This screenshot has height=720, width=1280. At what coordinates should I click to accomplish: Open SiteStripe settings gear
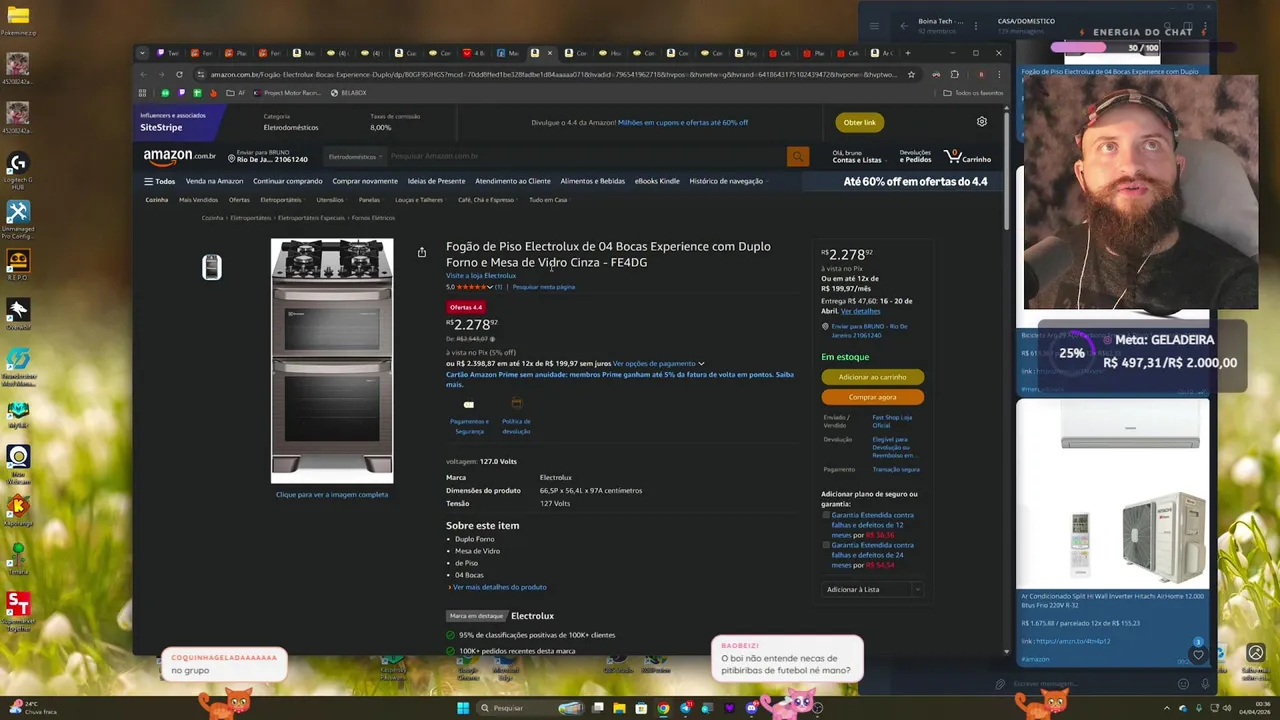982,122
